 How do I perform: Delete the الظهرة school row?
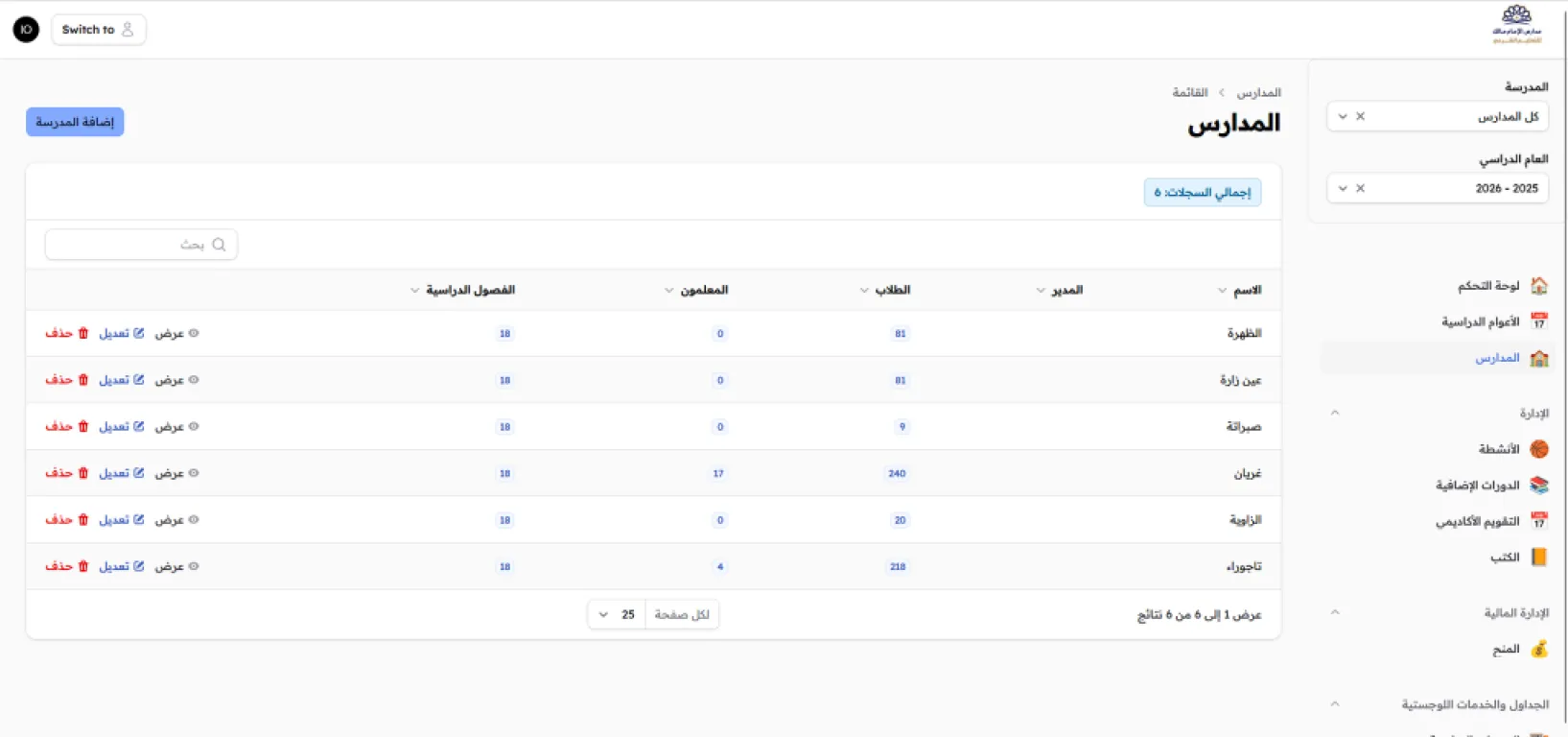click(x=67, y=334)
